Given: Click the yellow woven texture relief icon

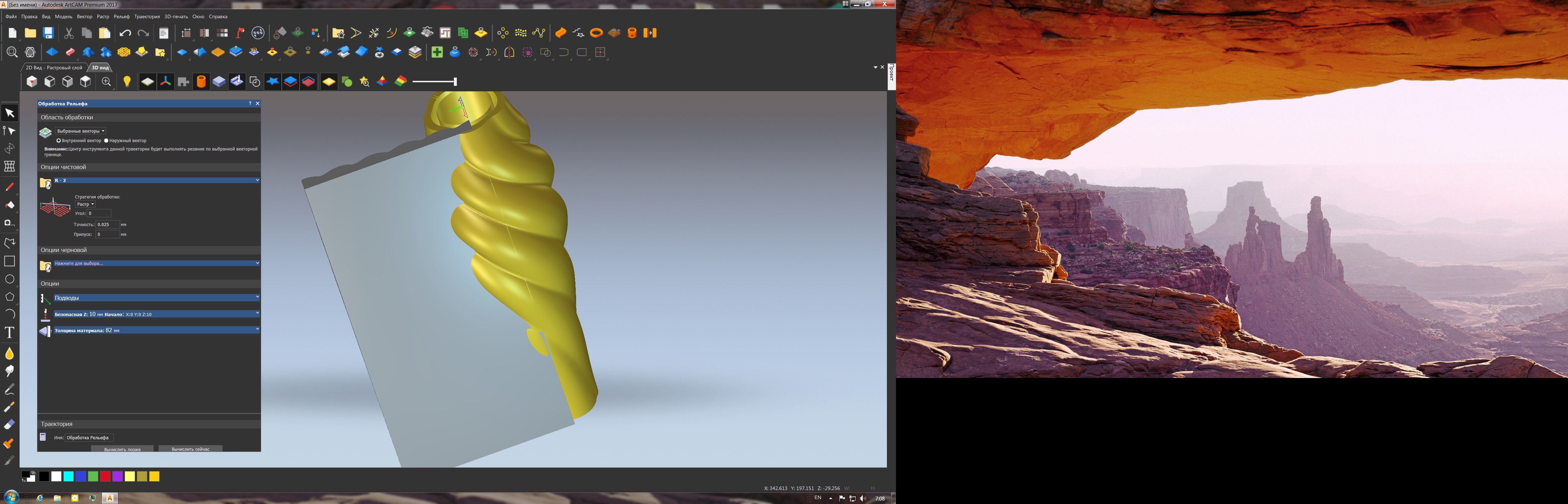Looking at the screenshot, I should tap(124, 52).
